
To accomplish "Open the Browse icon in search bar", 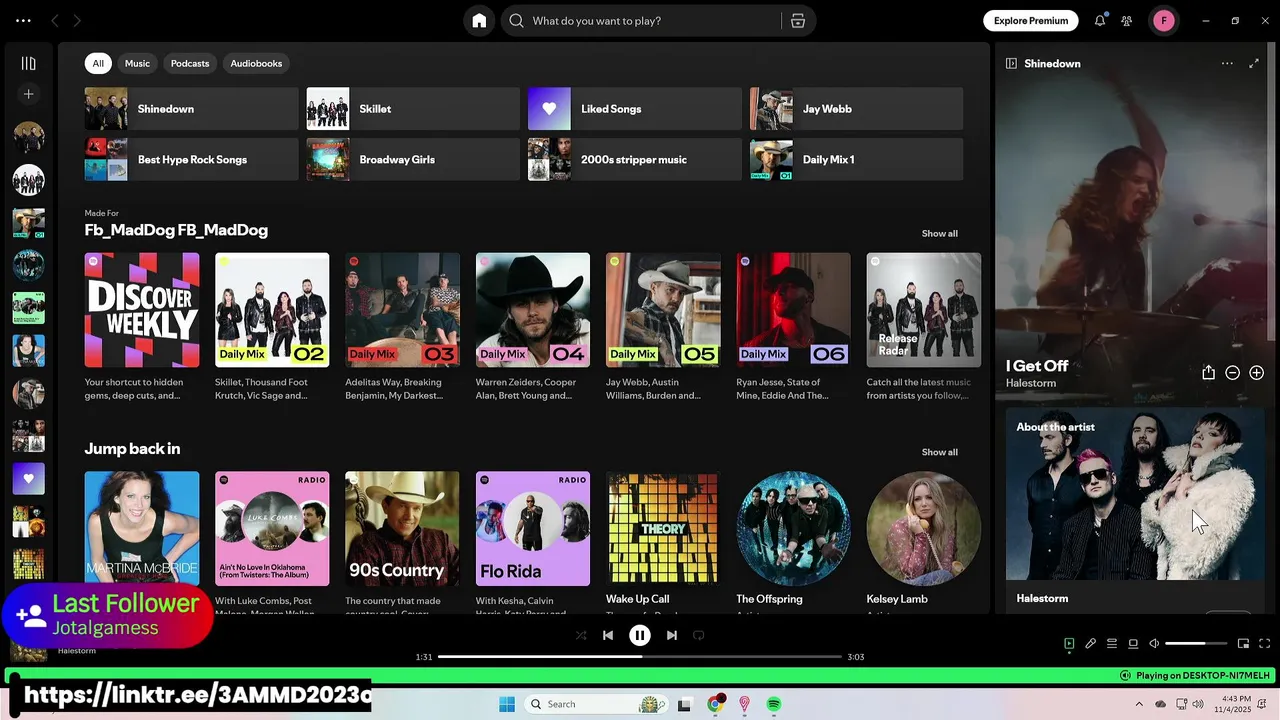I will [798, 21].
